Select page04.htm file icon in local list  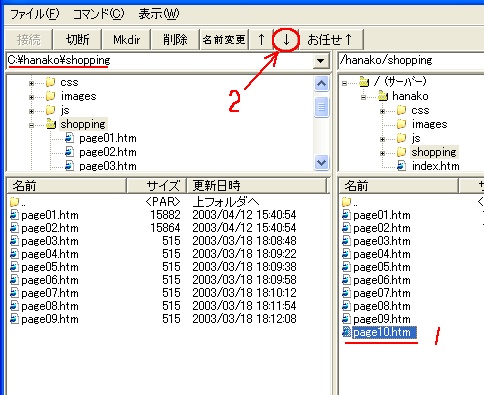point(14,254)
